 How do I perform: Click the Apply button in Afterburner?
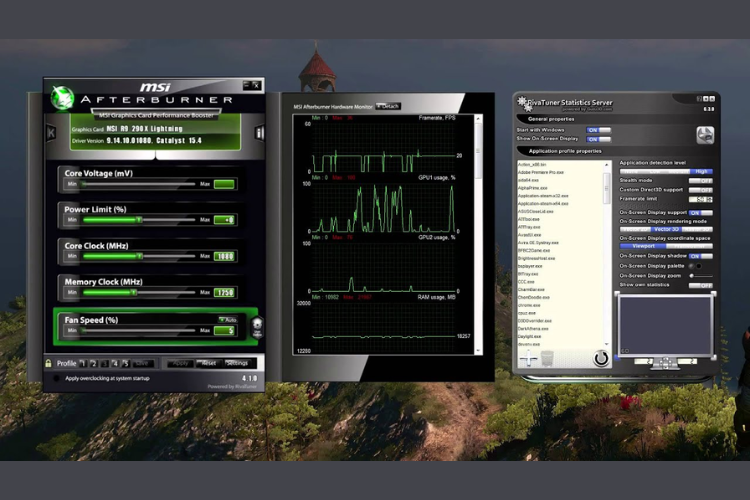click(x=180, y=364)
